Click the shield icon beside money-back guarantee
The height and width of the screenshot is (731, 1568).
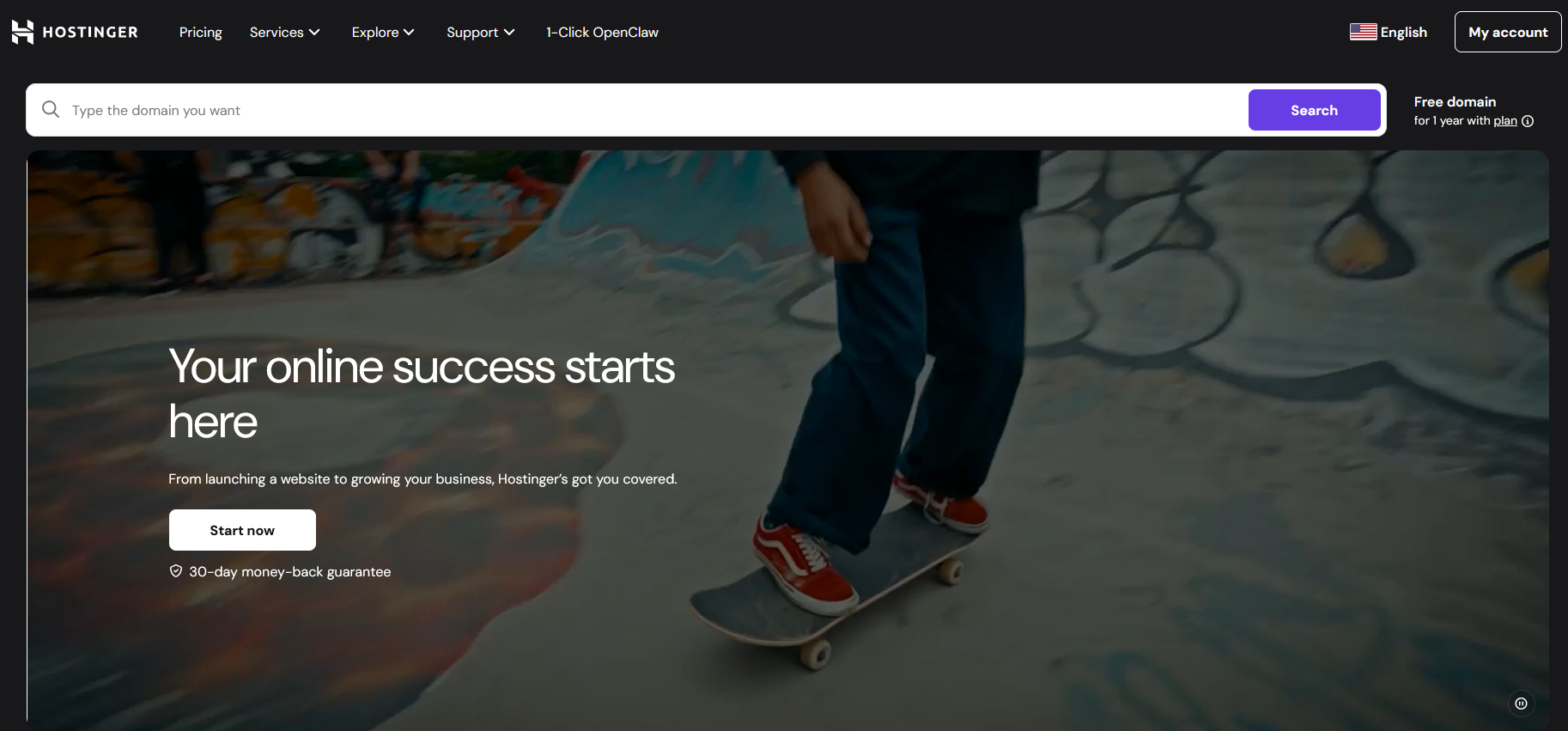tap(176, 571)
